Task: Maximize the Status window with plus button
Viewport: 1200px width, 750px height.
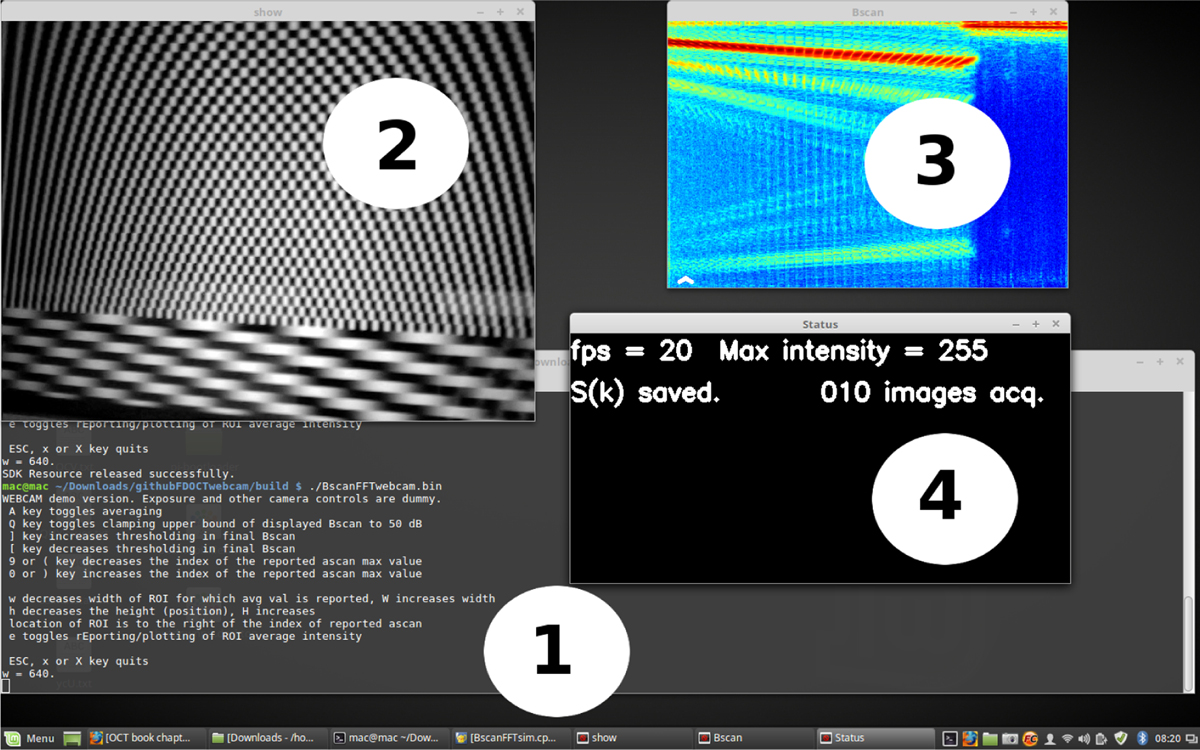Action: coord(1036,324)
